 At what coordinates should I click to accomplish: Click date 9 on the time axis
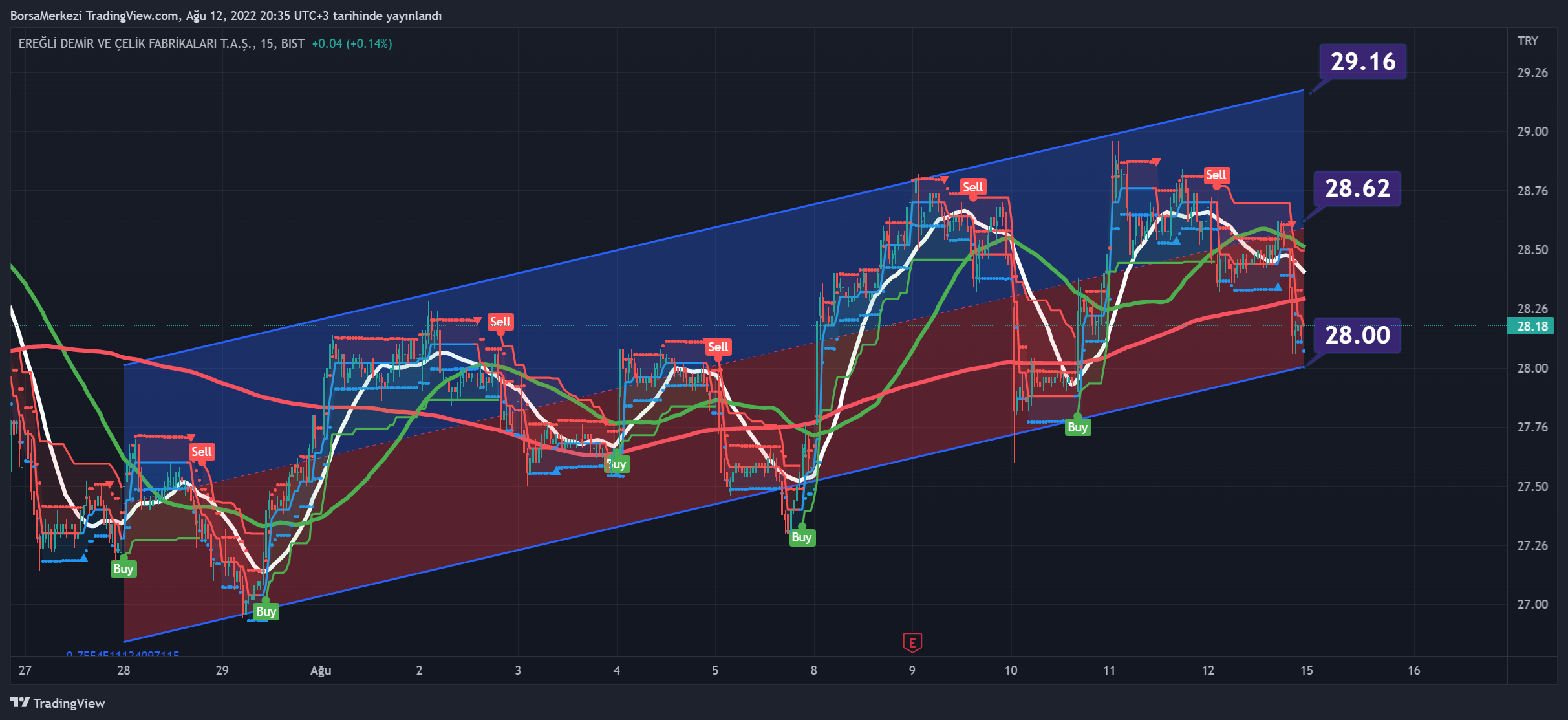tap(912, 670)
